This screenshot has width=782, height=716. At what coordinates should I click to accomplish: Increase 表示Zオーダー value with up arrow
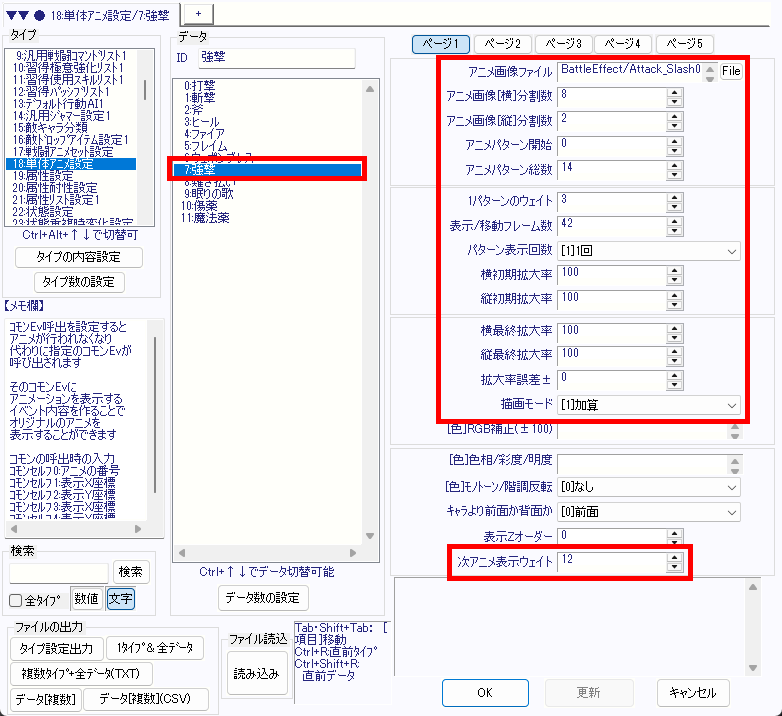(673, 531)
